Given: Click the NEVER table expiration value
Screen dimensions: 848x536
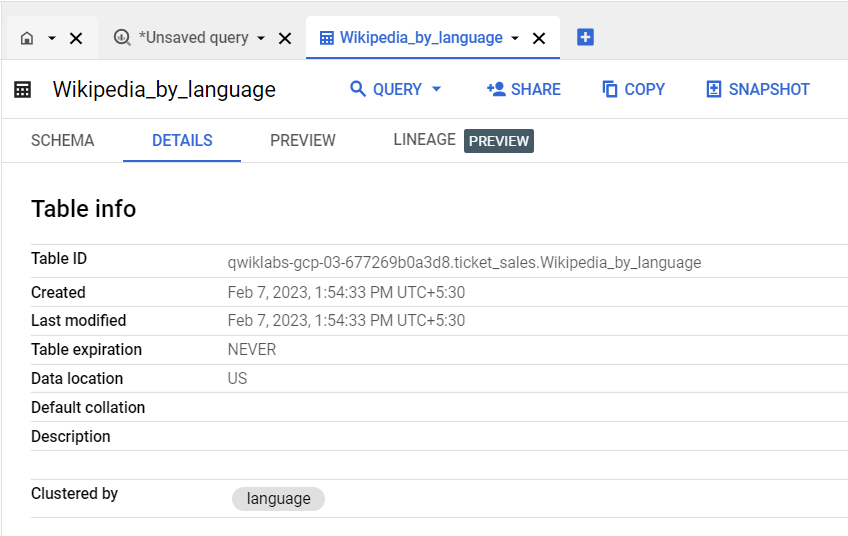Looking at the screenshot, I should pyautogui.click(x=251, y=349).
